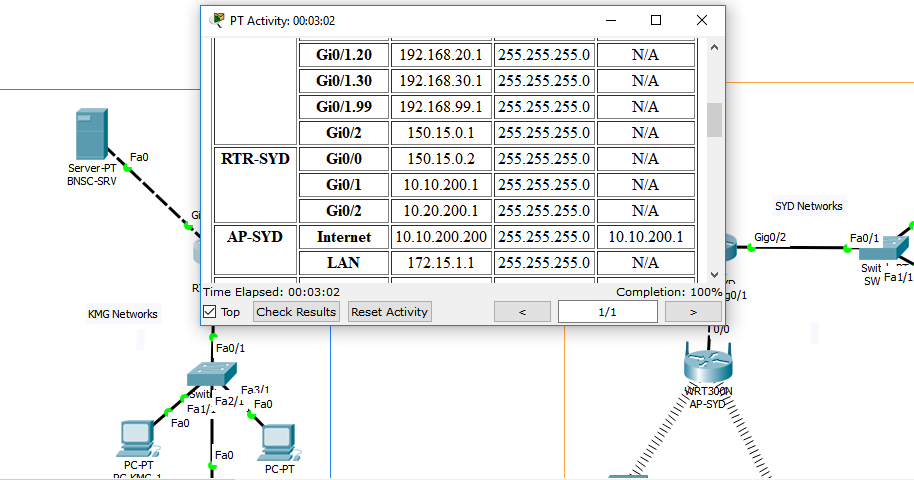Select the right PC-PT in KMG

279,443
